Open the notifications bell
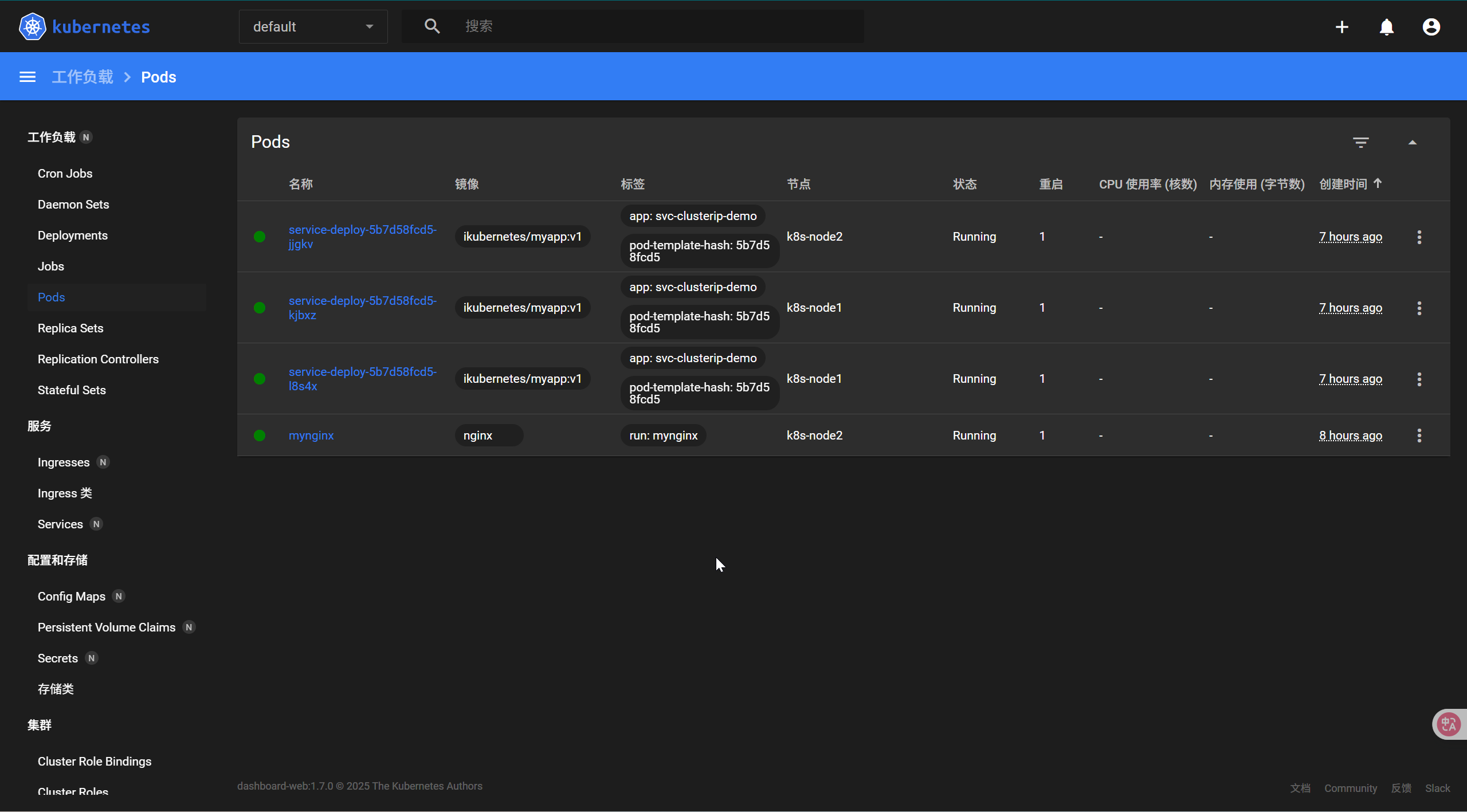 click(x=1386, y=27)
